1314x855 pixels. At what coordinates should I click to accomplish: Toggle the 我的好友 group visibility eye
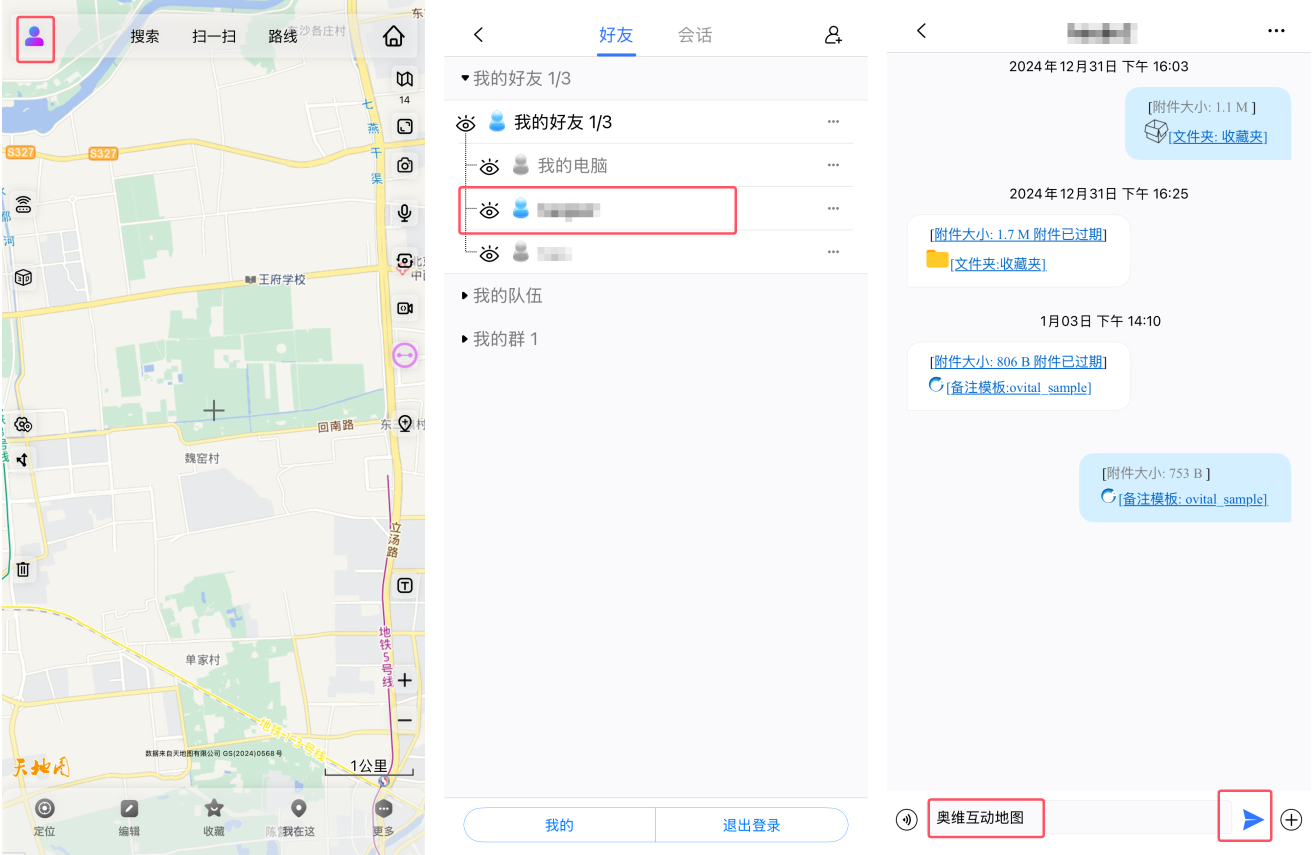465,122
